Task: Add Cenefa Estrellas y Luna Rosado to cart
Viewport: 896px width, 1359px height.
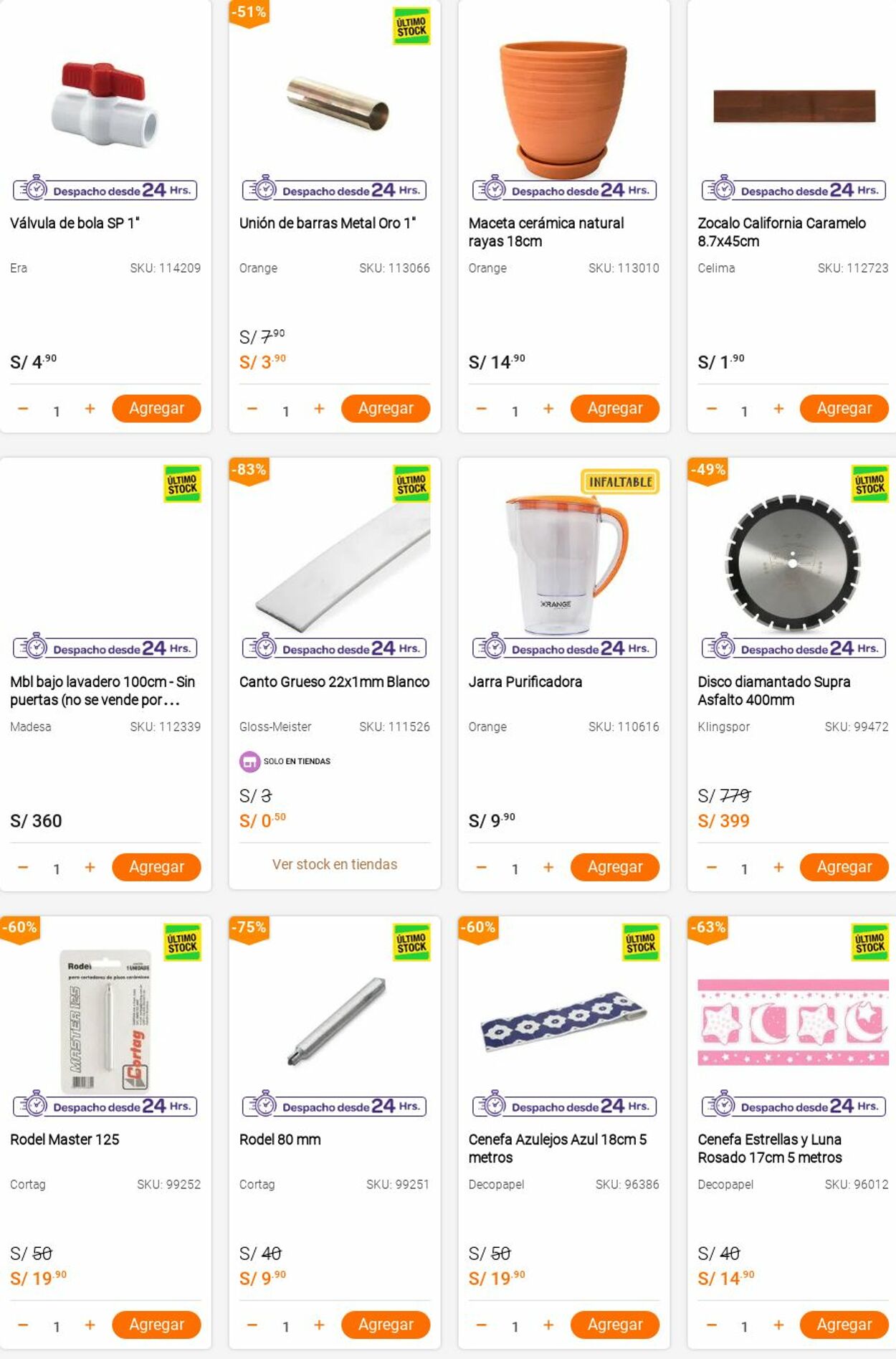Action: click(x=844, y=1325)
